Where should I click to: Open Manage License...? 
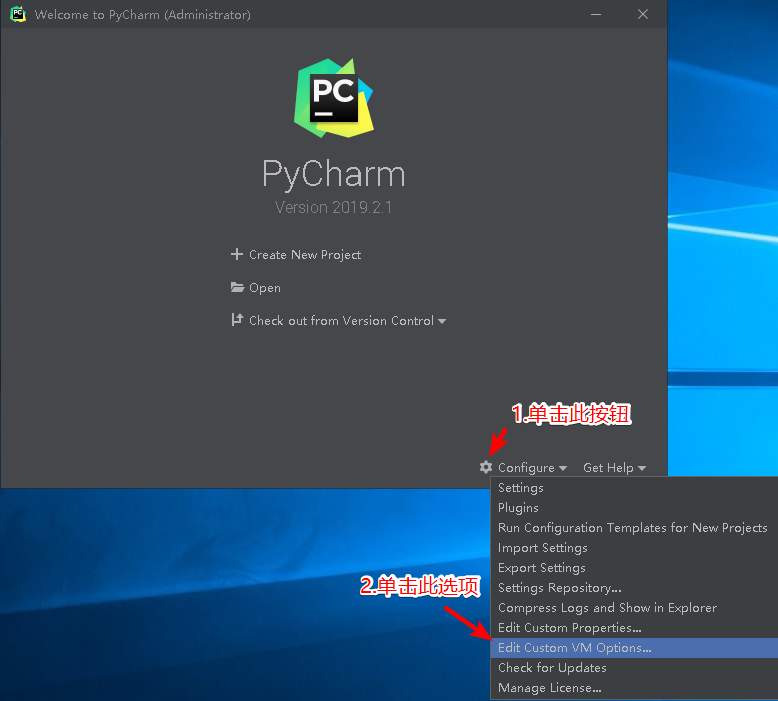[x=634, y=688]
